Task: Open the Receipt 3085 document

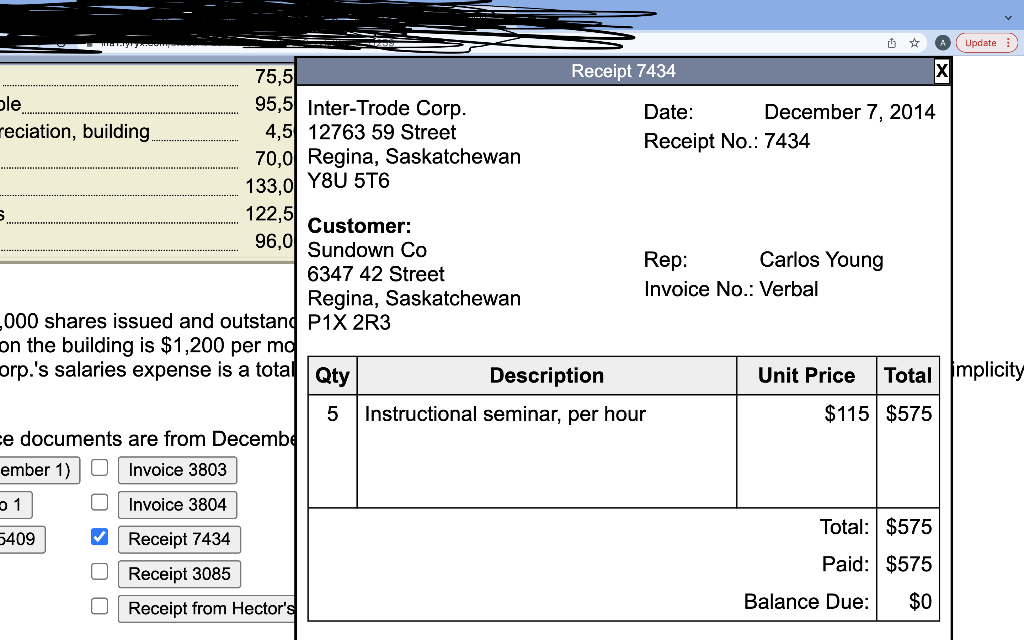Action: (x=179, y=573)
